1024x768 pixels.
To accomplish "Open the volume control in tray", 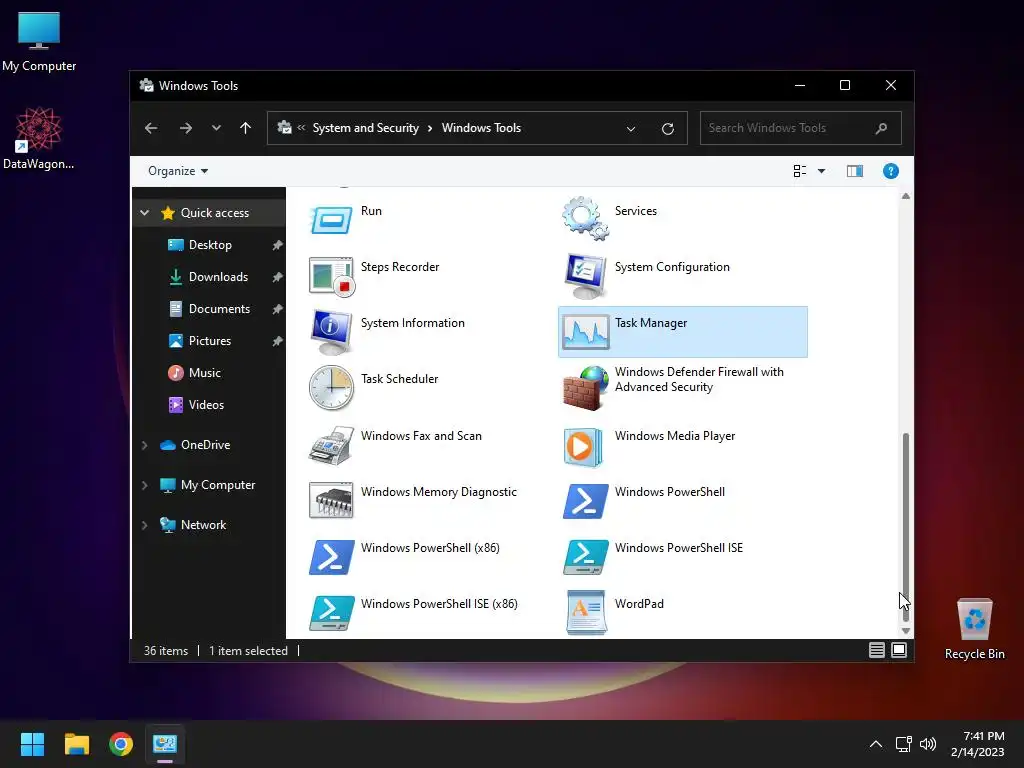I will click(x=927, y=744).
